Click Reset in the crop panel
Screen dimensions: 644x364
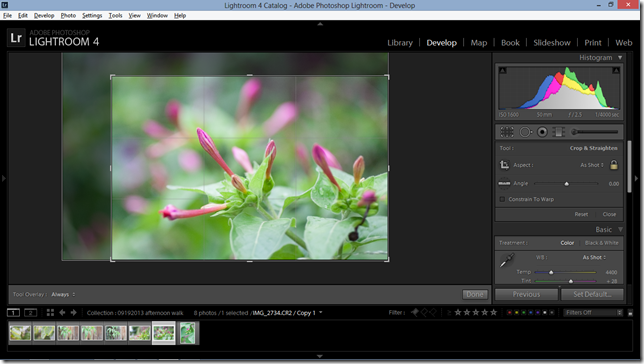pyautogui.click(x=581, y=214)
